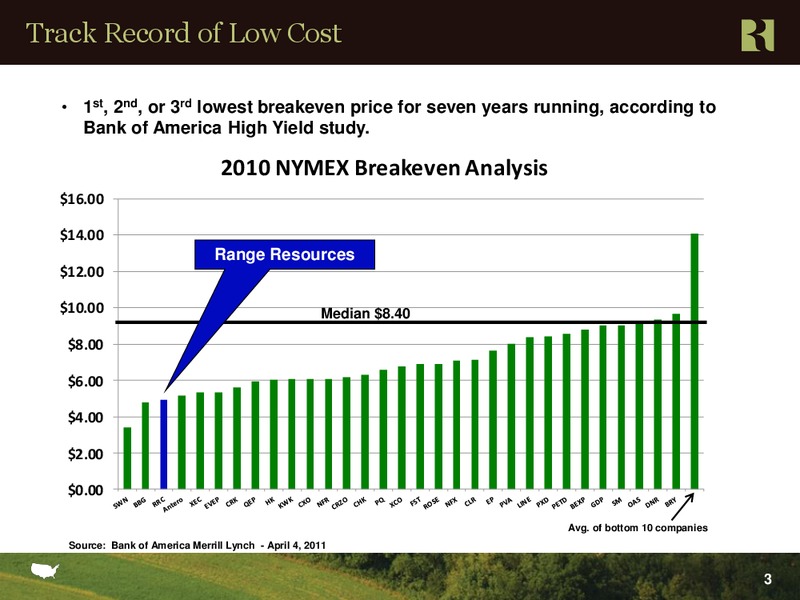This screenshot has width=800, height=600.
Task: Click the '$8.00' y-axis label
Action: pos(86,344)
